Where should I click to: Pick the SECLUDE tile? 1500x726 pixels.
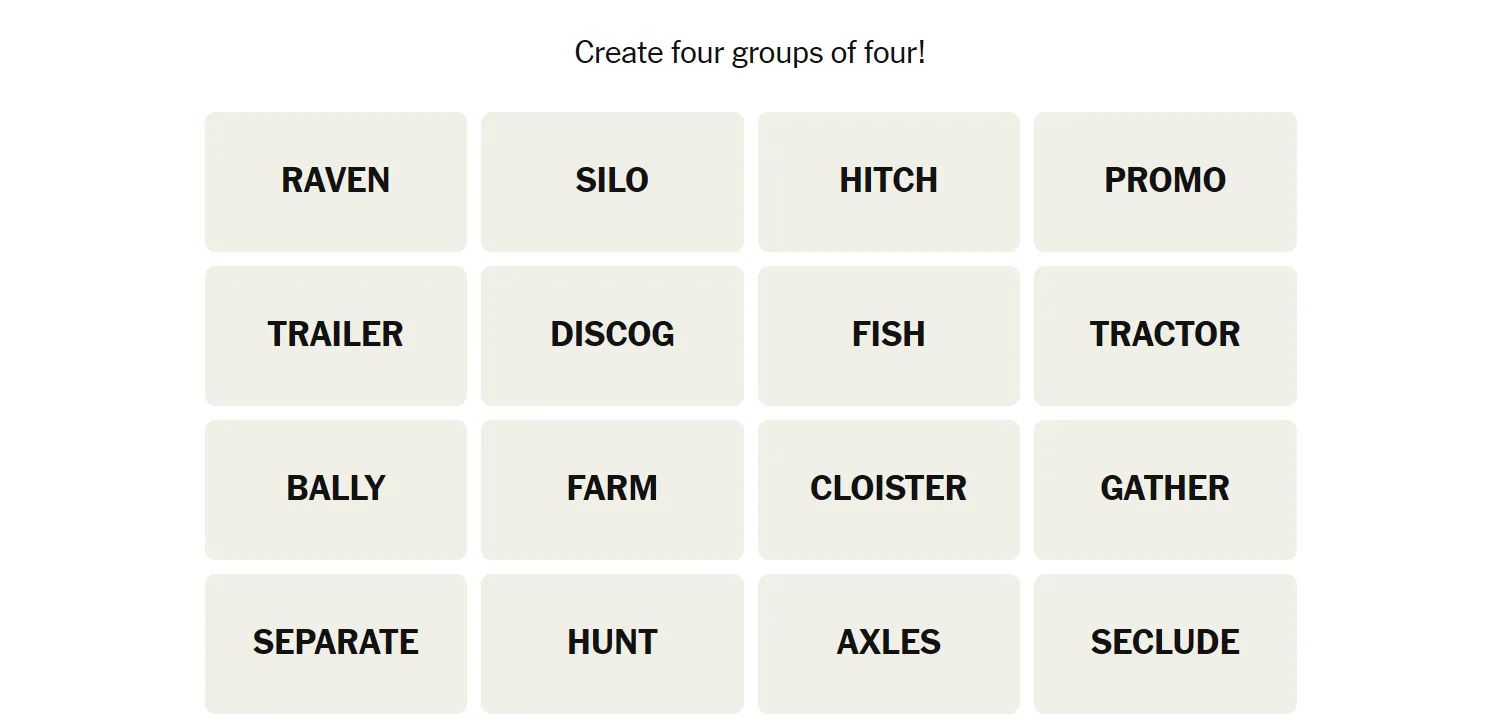coord(1165,643)
